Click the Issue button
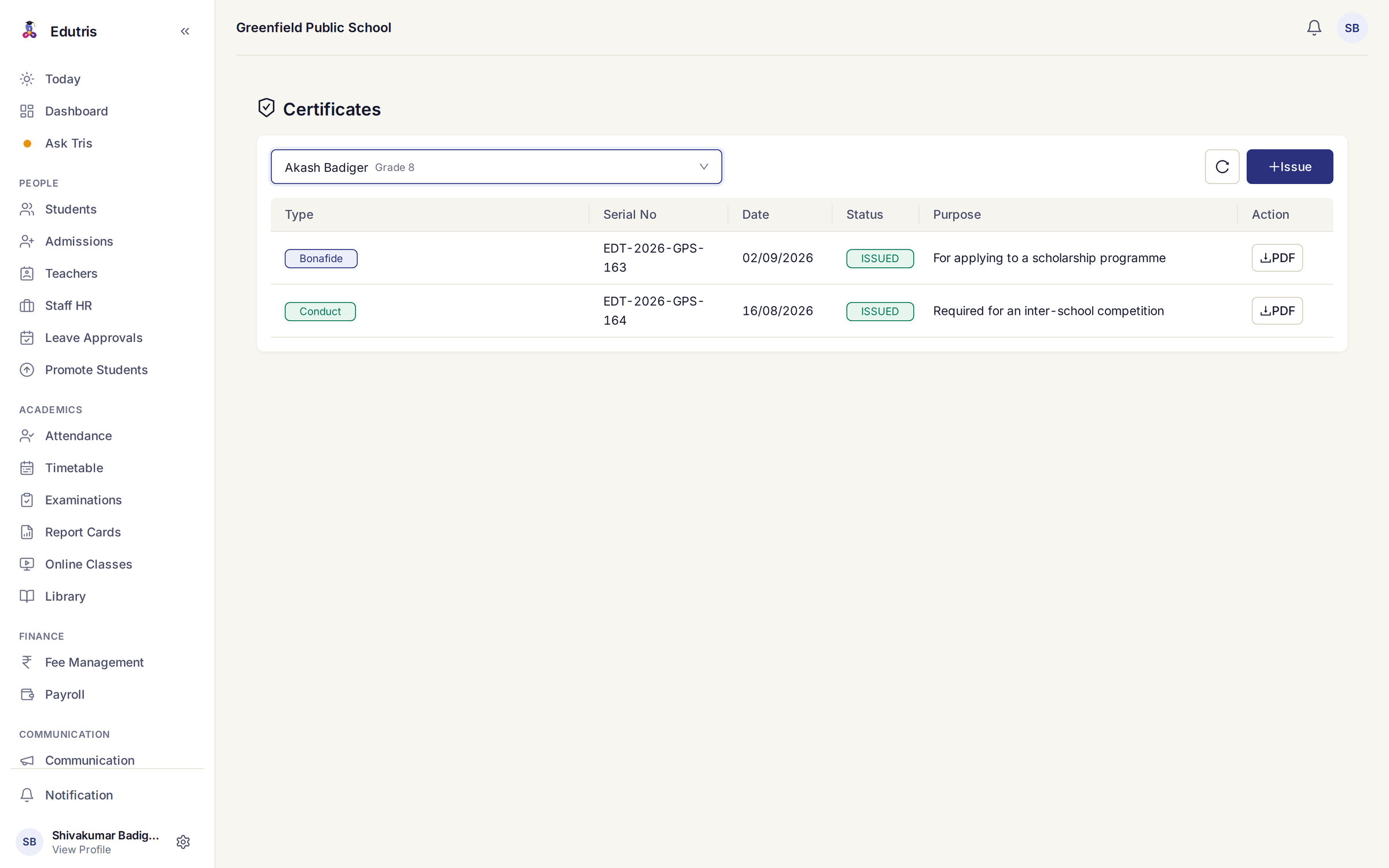1389x868 pixels. coord(1289,167)
